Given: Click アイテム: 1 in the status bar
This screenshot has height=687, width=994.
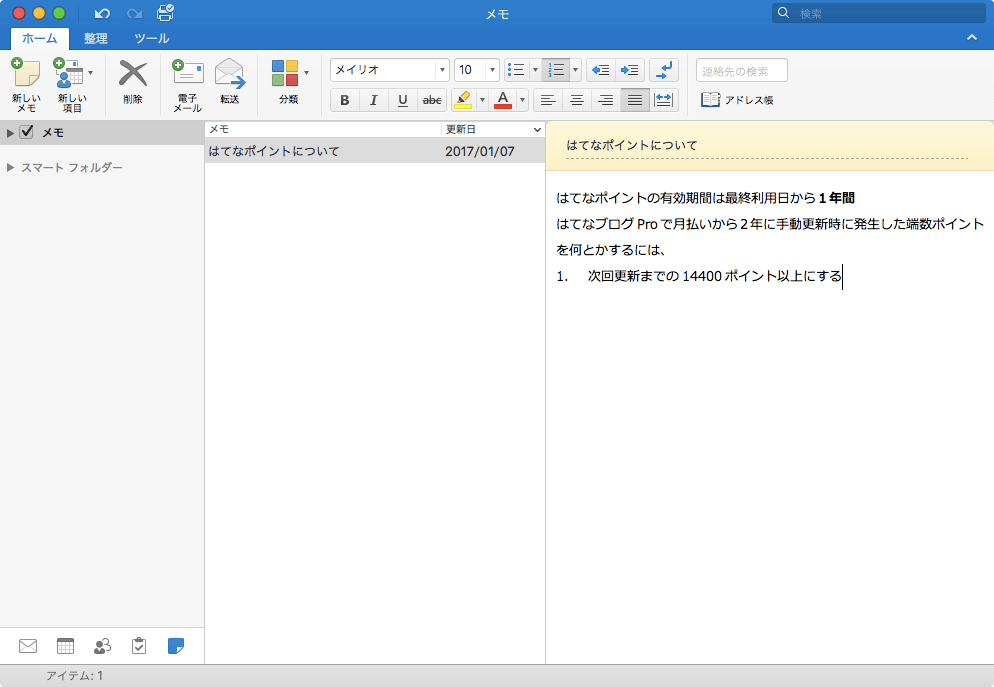Looking at the screenshot, I should 74,676.
